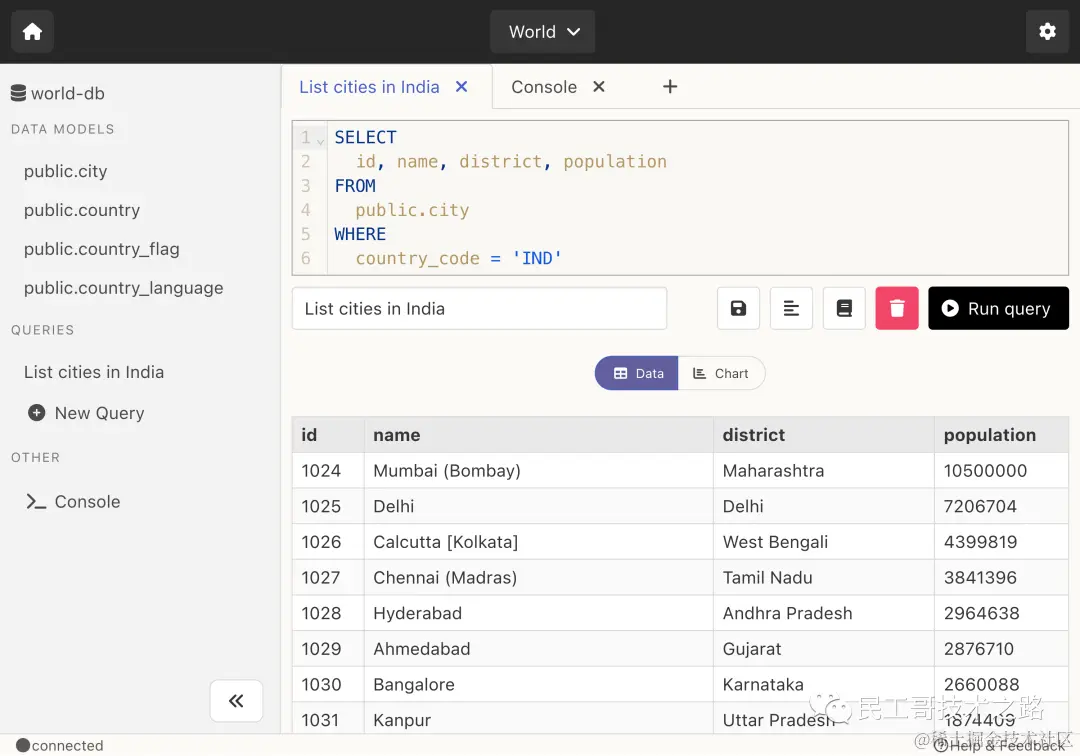The width and height of the screenshot is (1080, 756).
Task: Go to the home screen icon
Action: pyautogui.click(x=32, y=32)
